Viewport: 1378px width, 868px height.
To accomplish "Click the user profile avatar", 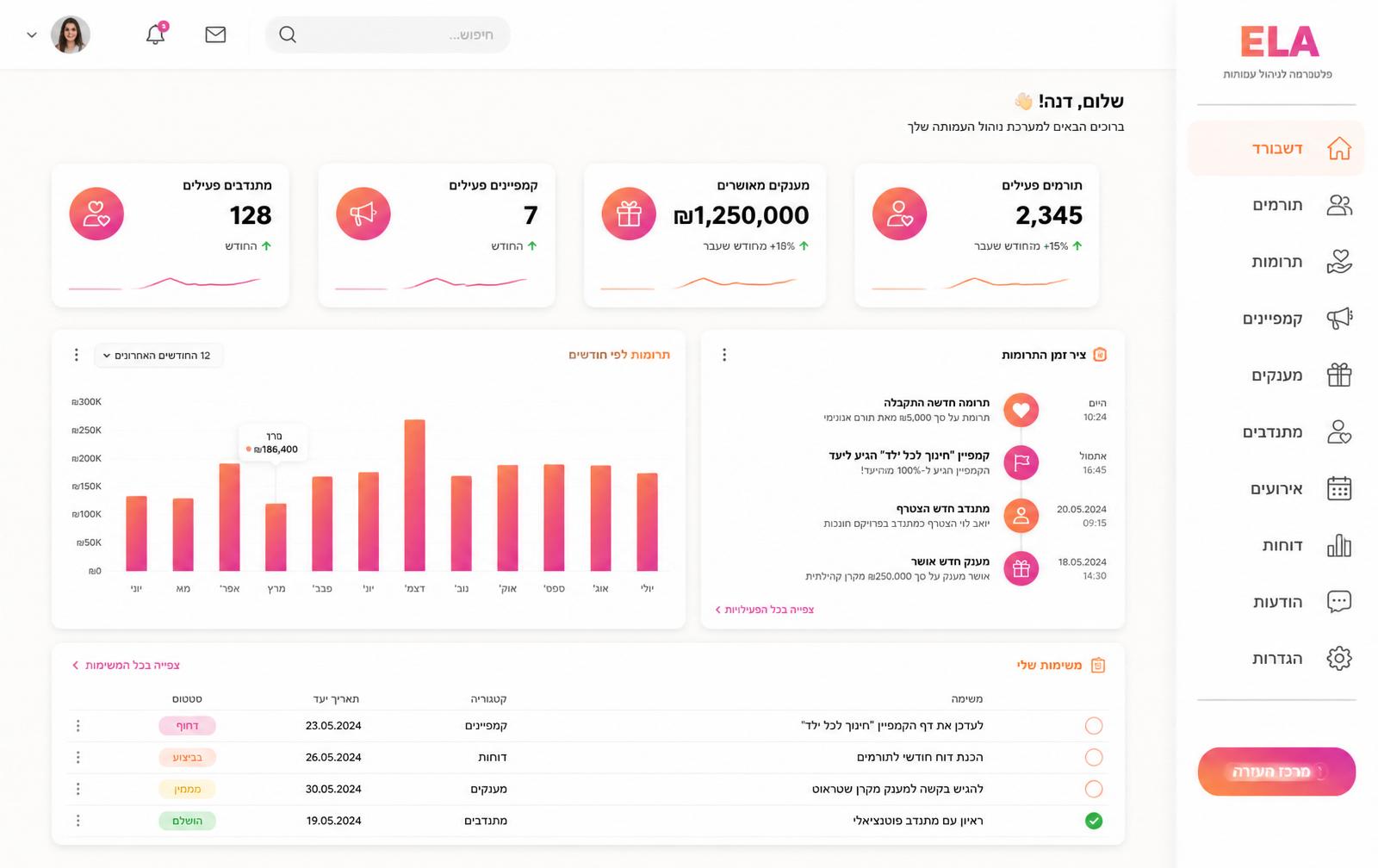I will pyautogui.click(x=71, y=34).
